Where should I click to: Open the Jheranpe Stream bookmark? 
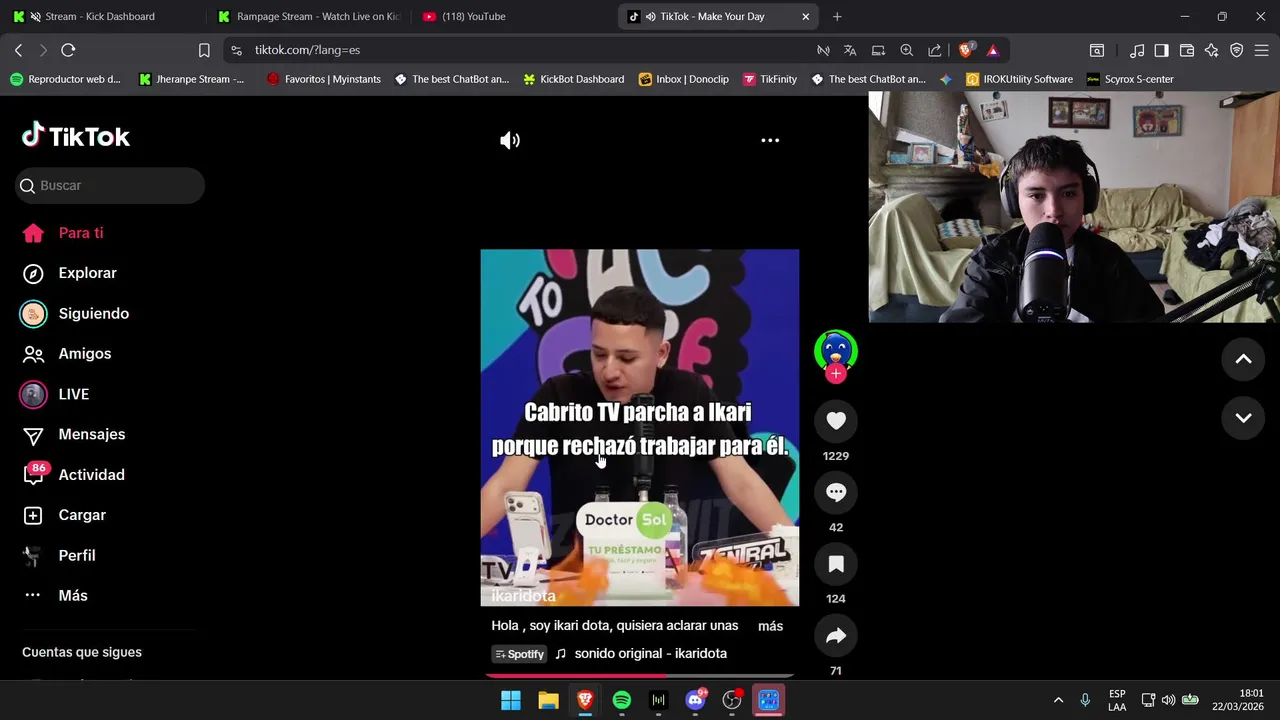coord(191,79)
